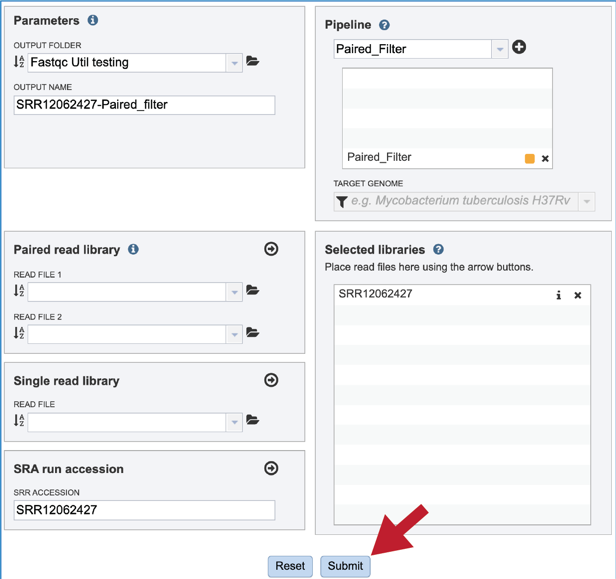Show info for SRR12062427 library
The height and width of the screenshot is (579, 616).
tap(558, 295)
